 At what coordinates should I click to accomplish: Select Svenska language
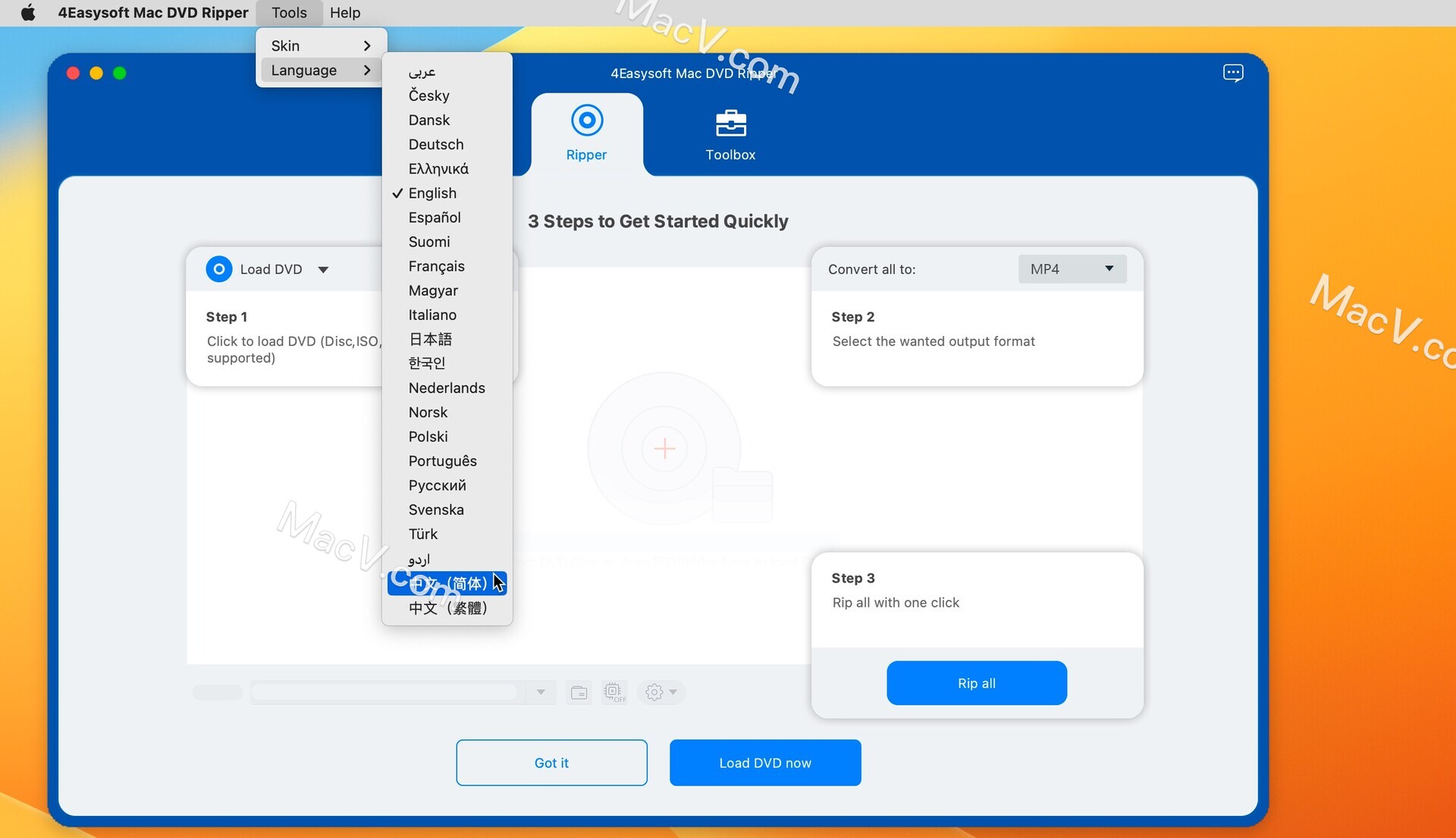pyautogui.click(x=447, y=510)
